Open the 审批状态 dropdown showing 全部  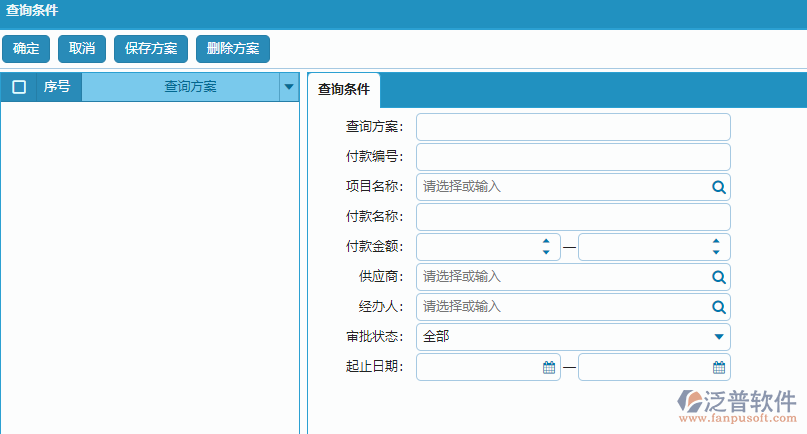pyautogui.click(x=573, y=337)
